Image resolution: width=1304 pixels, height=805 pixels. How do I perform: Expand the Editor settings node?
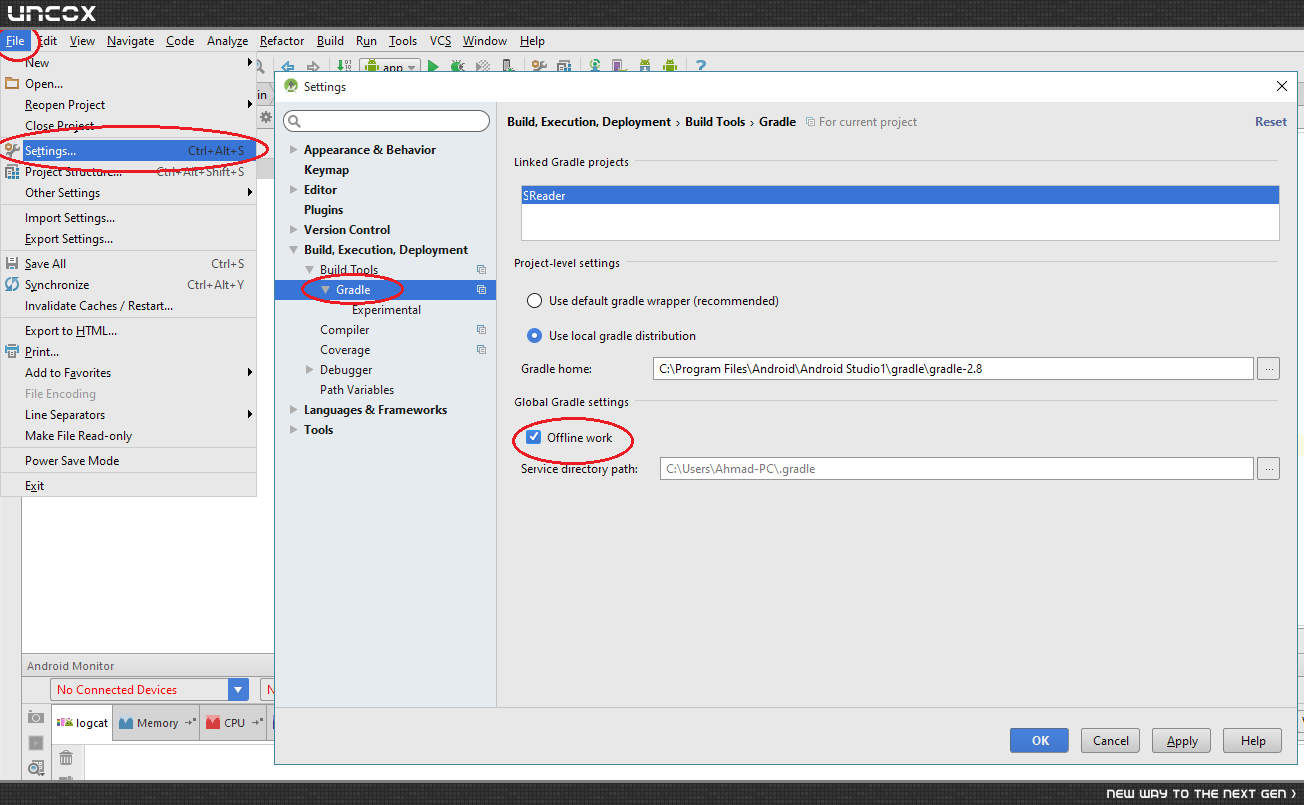[x=294, y=190]
